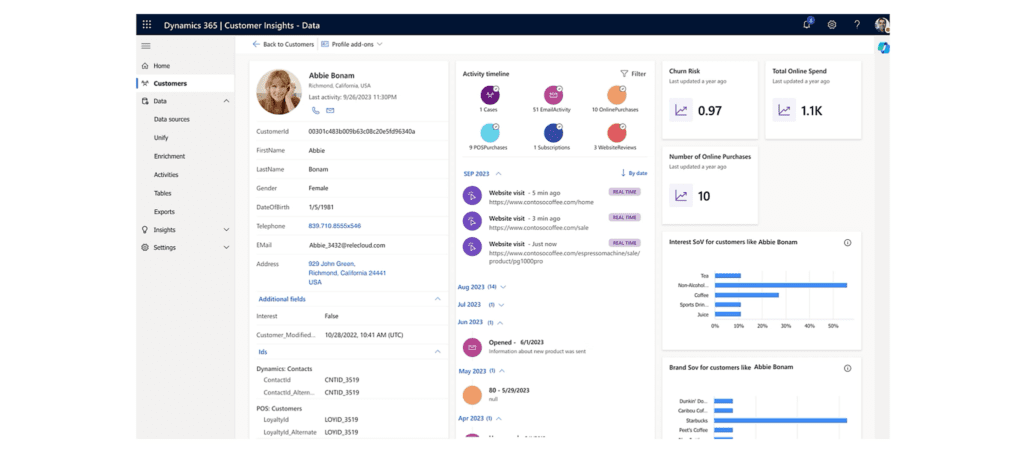Click the Non-Alcohol interest bar
The width and height of the screenshot is (1024, 454).
point(780,285)
